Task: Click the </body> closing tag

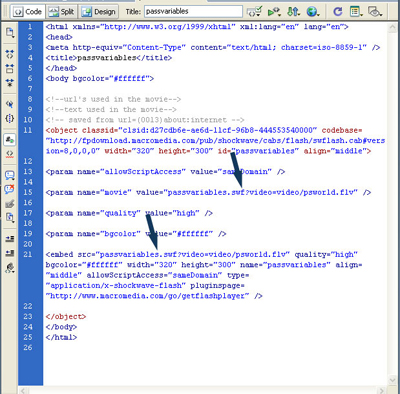Action: [61, 327]
